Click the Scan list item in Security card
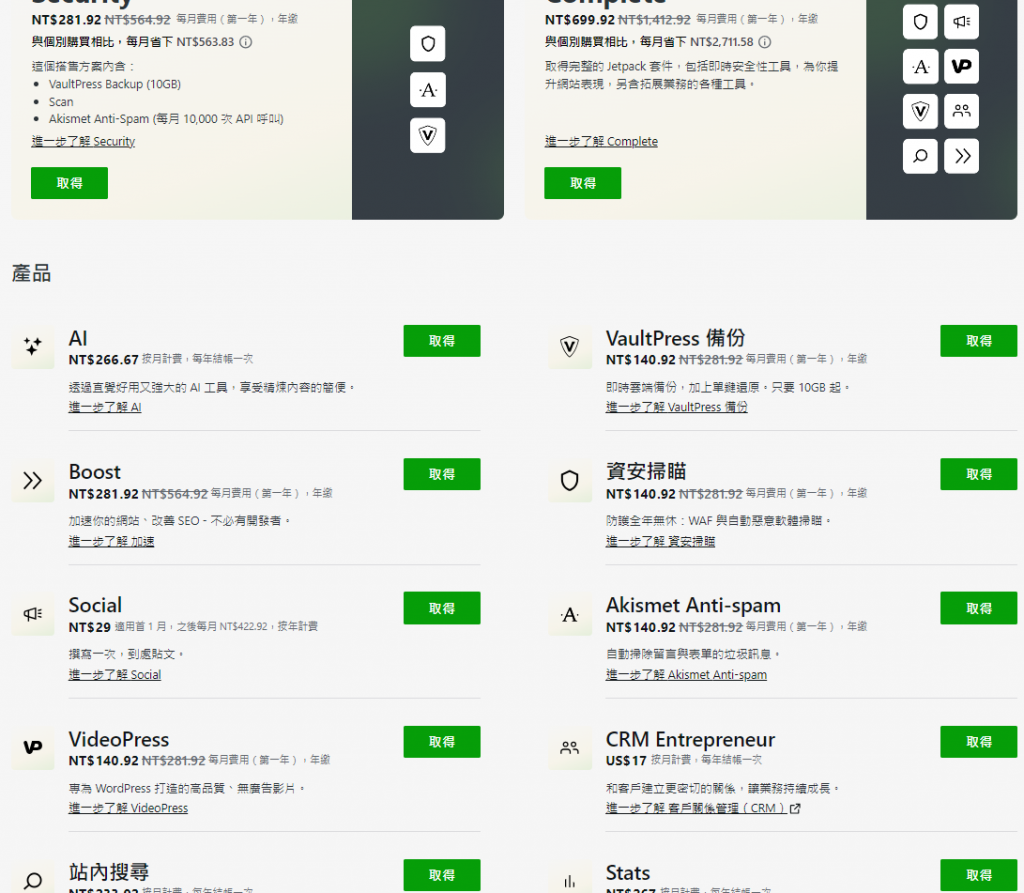This screenshot has width=1024, height=893. click(61, 102)
